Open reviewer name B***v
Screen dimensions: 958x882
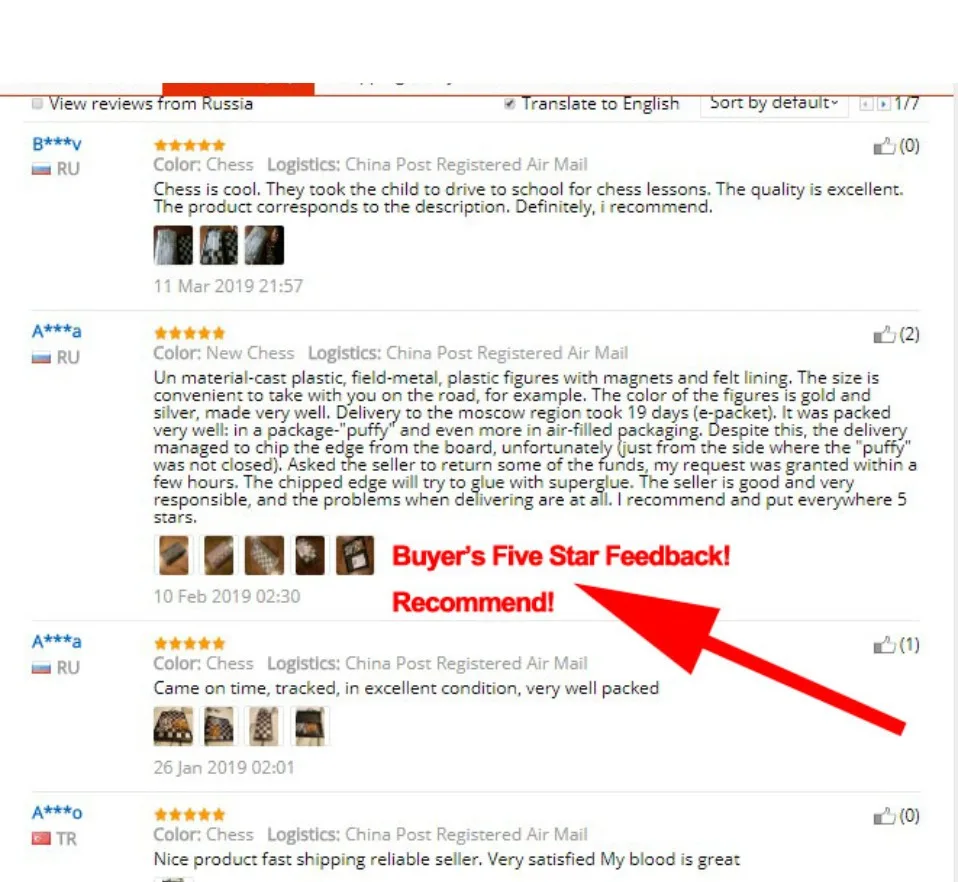[x=56, y=144]
